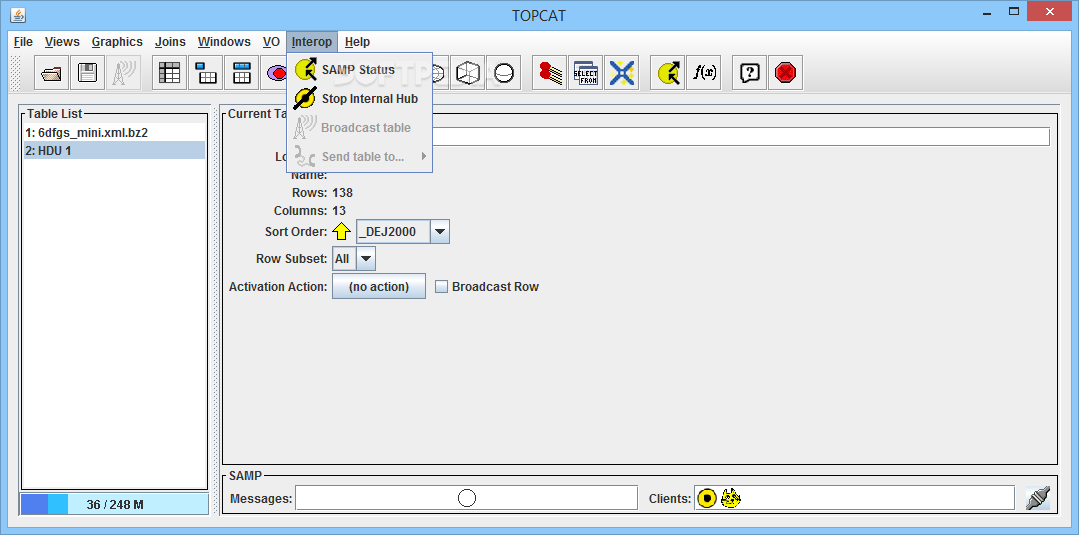Viewport: 1079px width, 535px height.
Task: Open the Views menu
Action: point(62,42)
